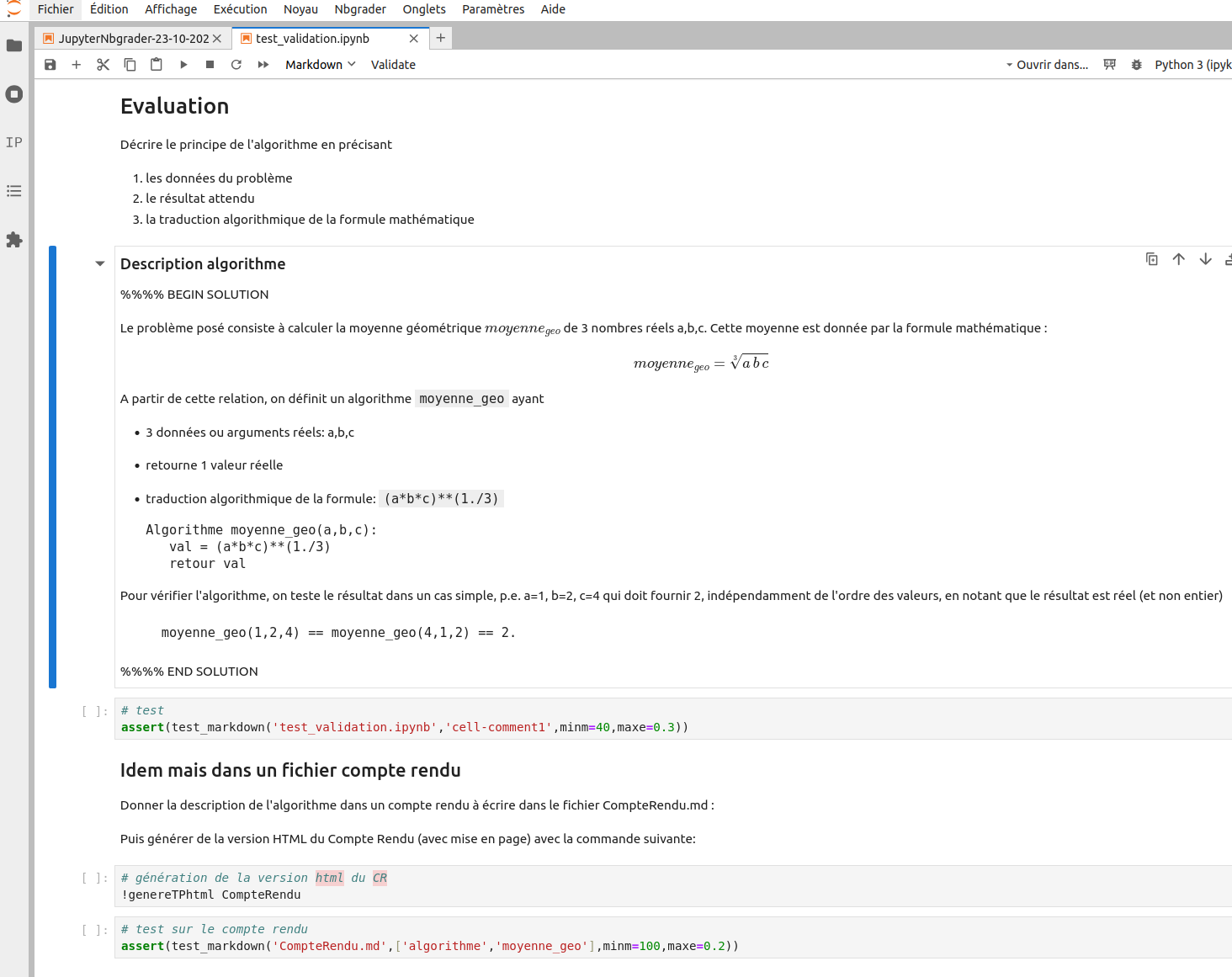Collapse the Description algorithme section
Viewport: 1232px width, 977px height.
(x=100, y=264)
